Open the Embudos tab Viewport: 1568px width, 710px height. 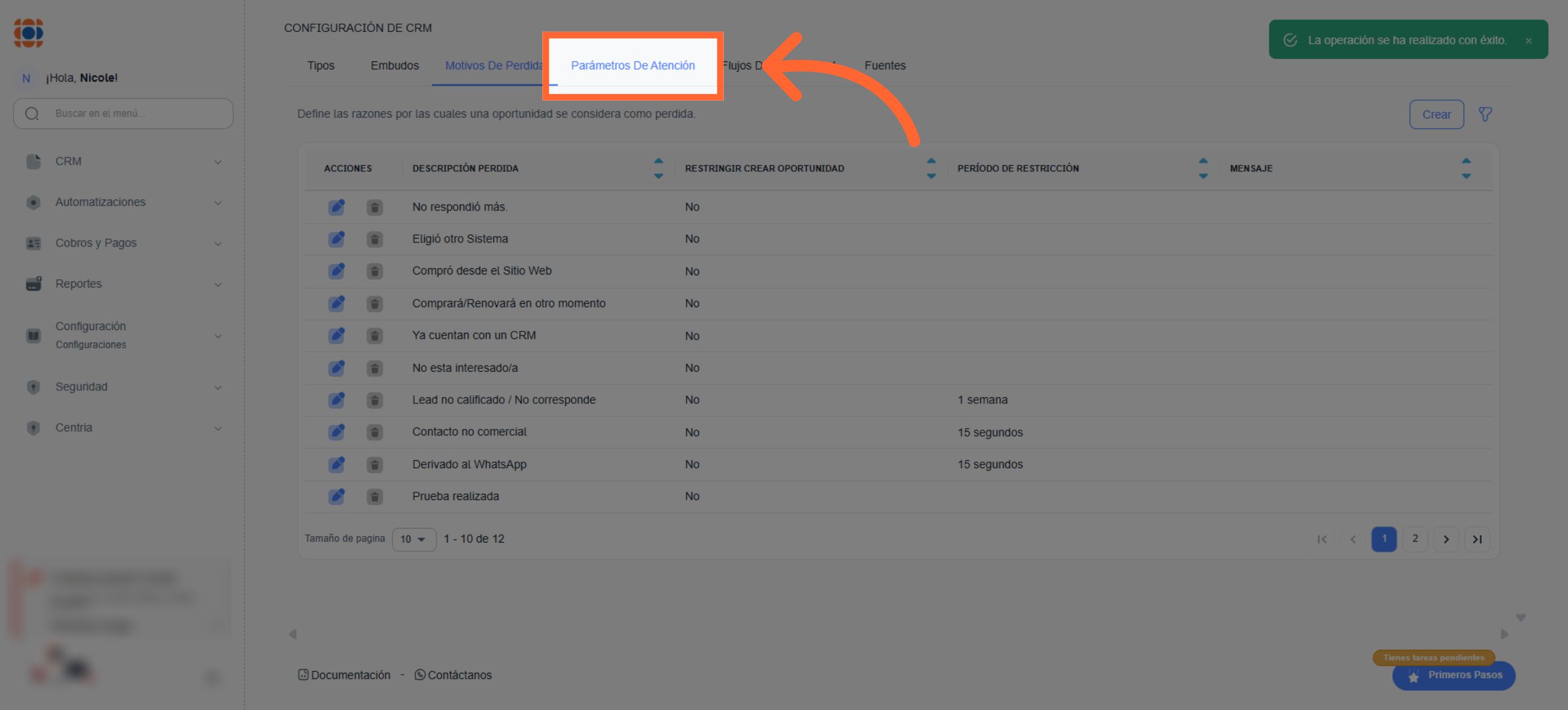[x=395, y=65]
